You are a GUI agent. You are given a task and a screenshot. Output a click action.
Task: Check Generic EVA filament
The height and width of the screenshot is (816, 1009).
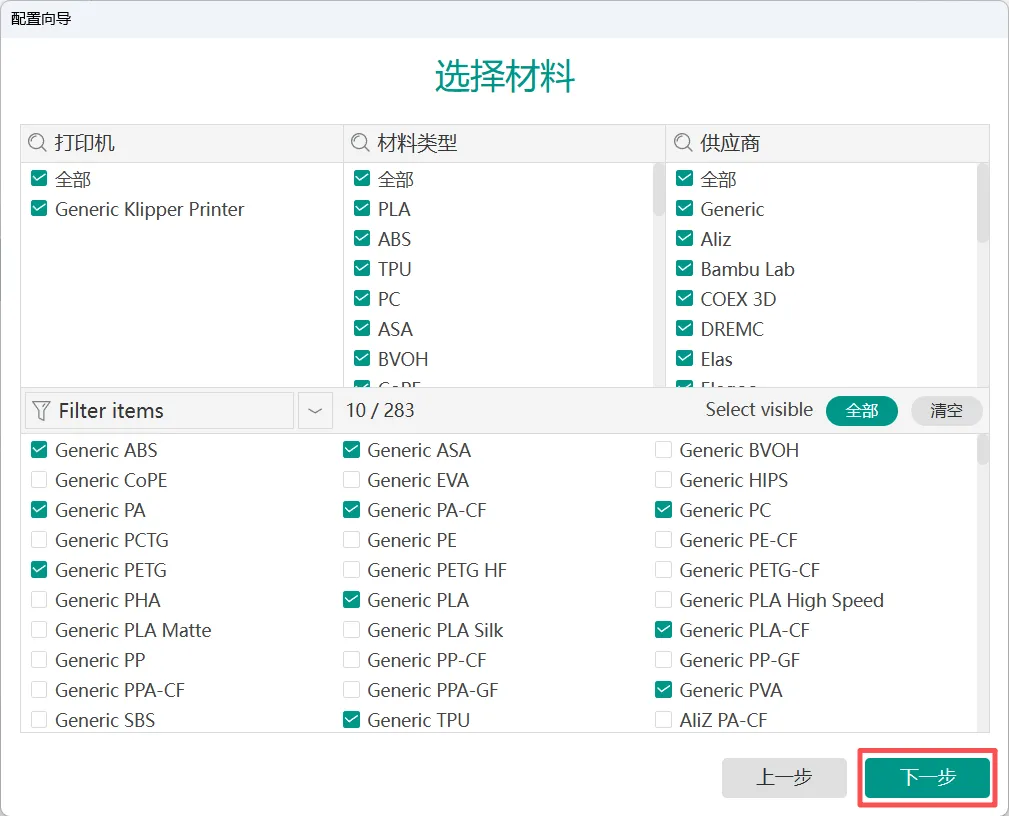click(351, 480)
